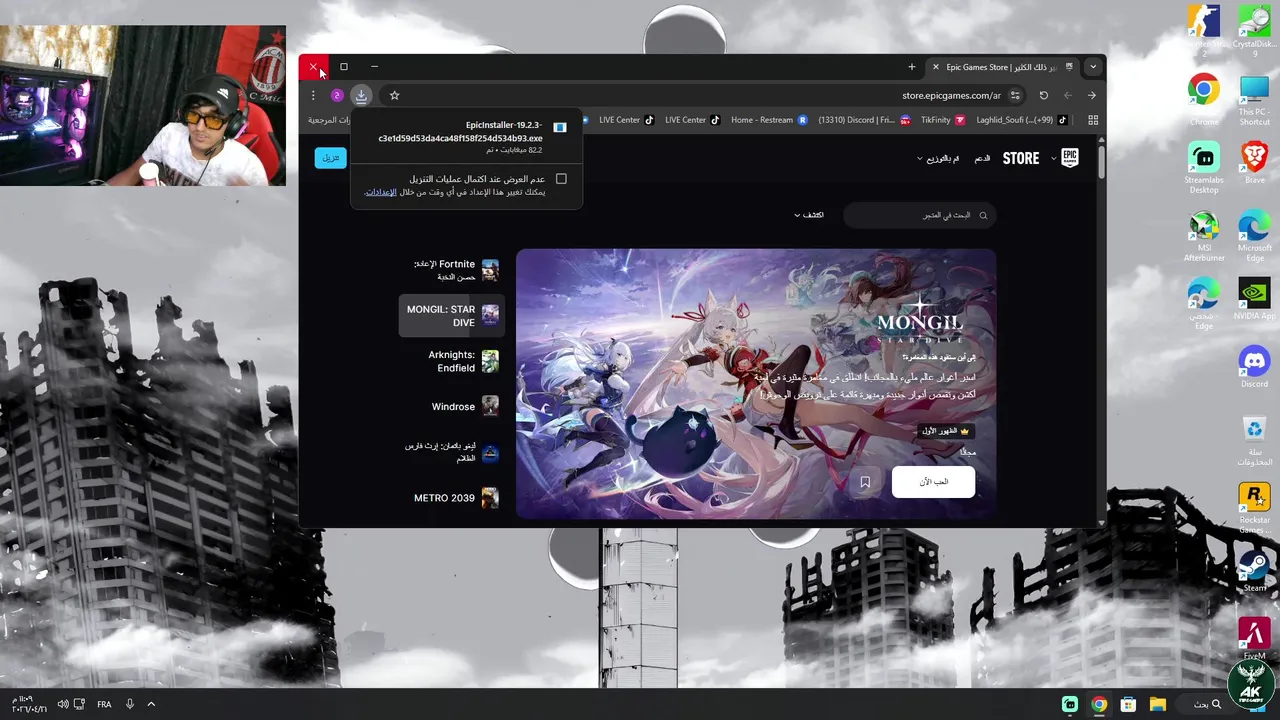Close the Epic Games Store tab
Screen dimensions: 1280x720
(935, 67)
